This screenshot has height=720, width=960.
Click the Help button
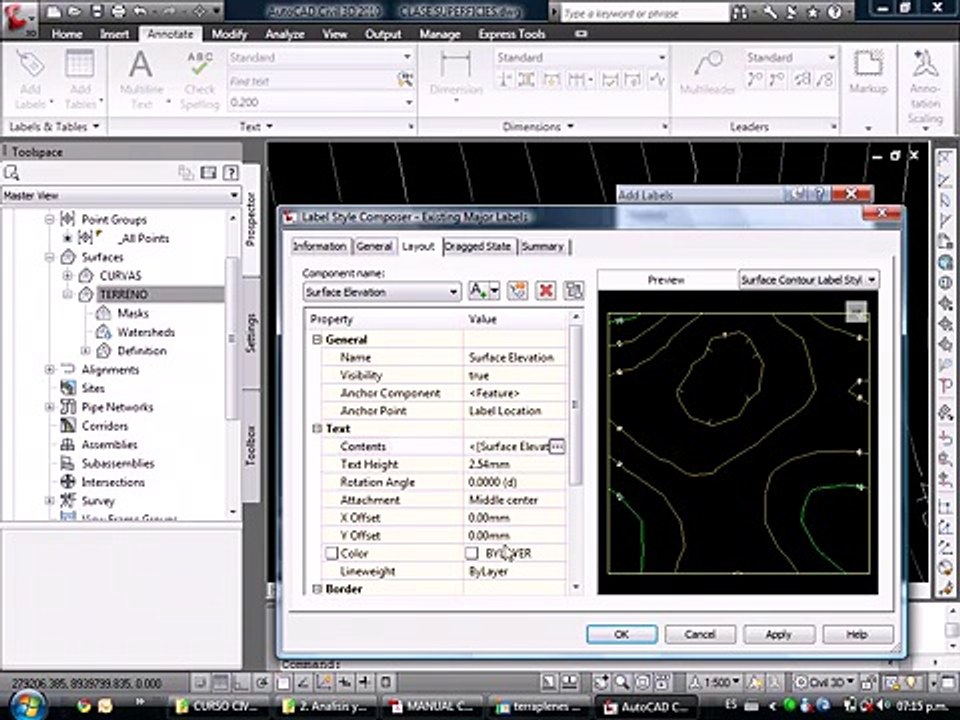point(857,634)
